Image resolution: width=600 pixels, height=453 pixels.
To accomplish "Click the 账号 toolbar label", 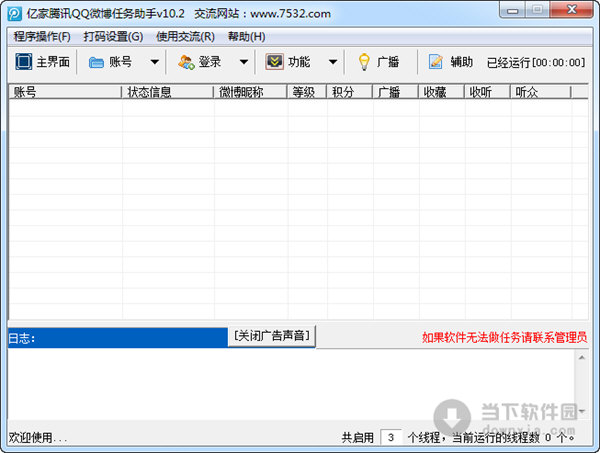I will [121, 62].
